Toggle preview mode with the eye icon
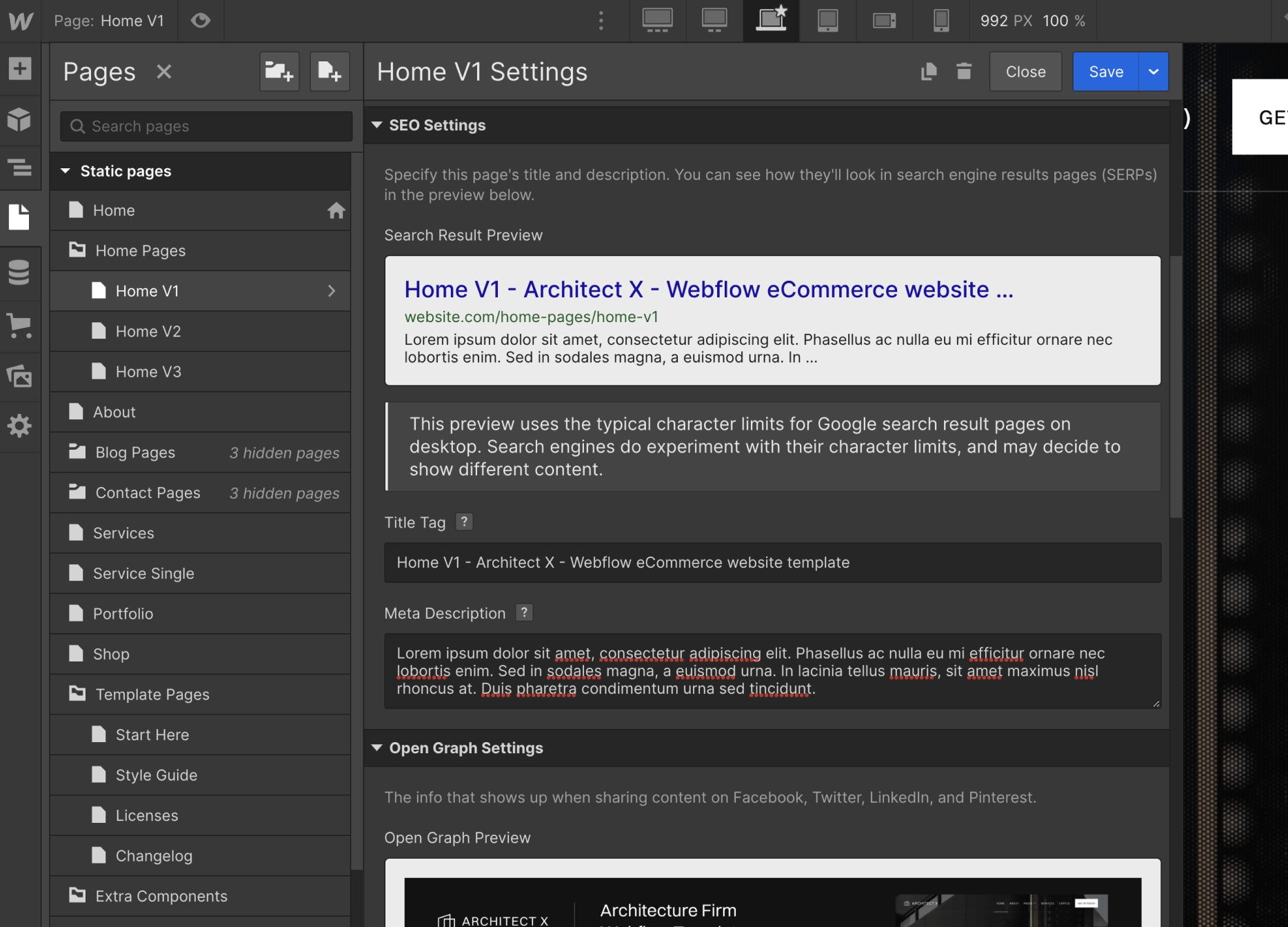 tap(201, 20)
